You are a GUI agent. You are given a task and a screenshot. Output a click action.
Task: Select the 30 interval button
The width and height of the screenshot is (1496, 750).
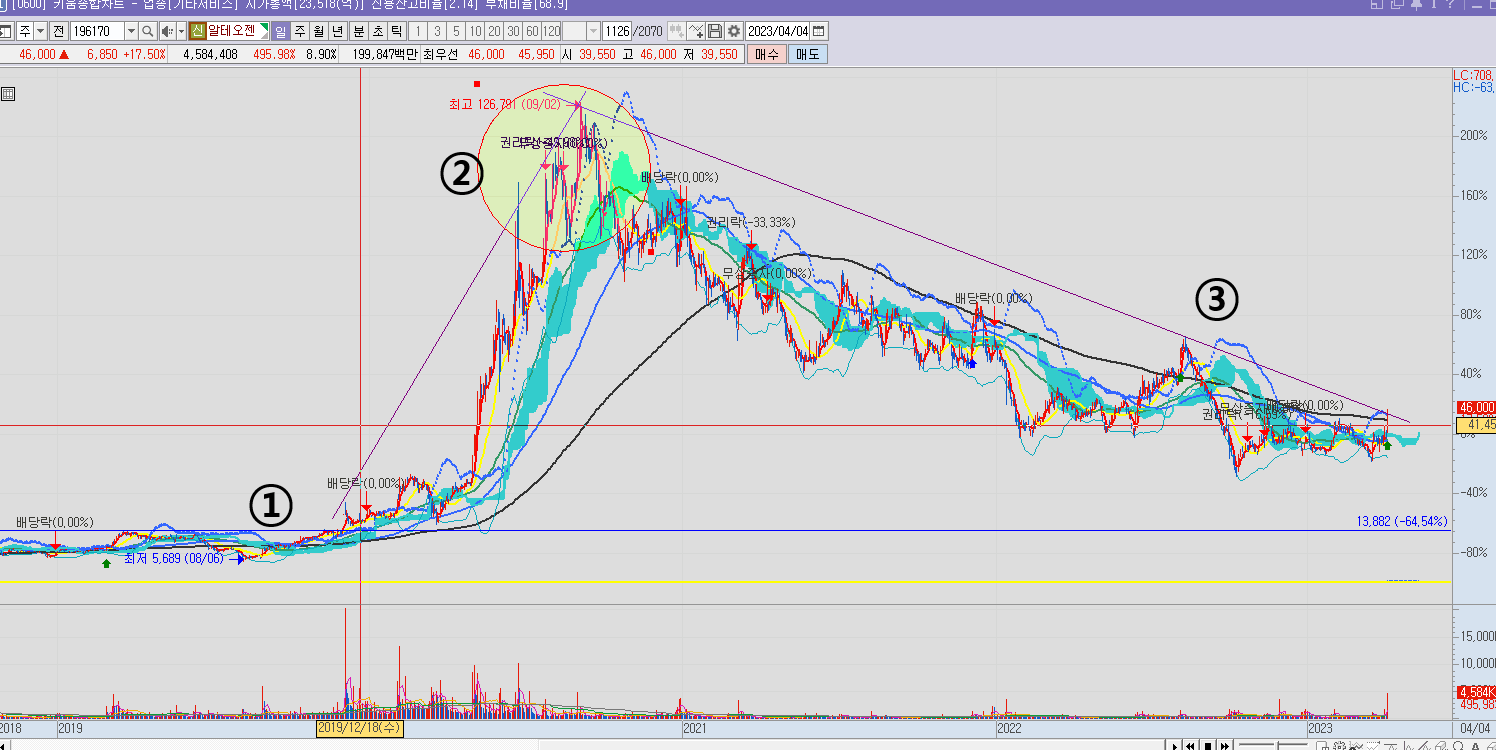(x=514, y=31)
